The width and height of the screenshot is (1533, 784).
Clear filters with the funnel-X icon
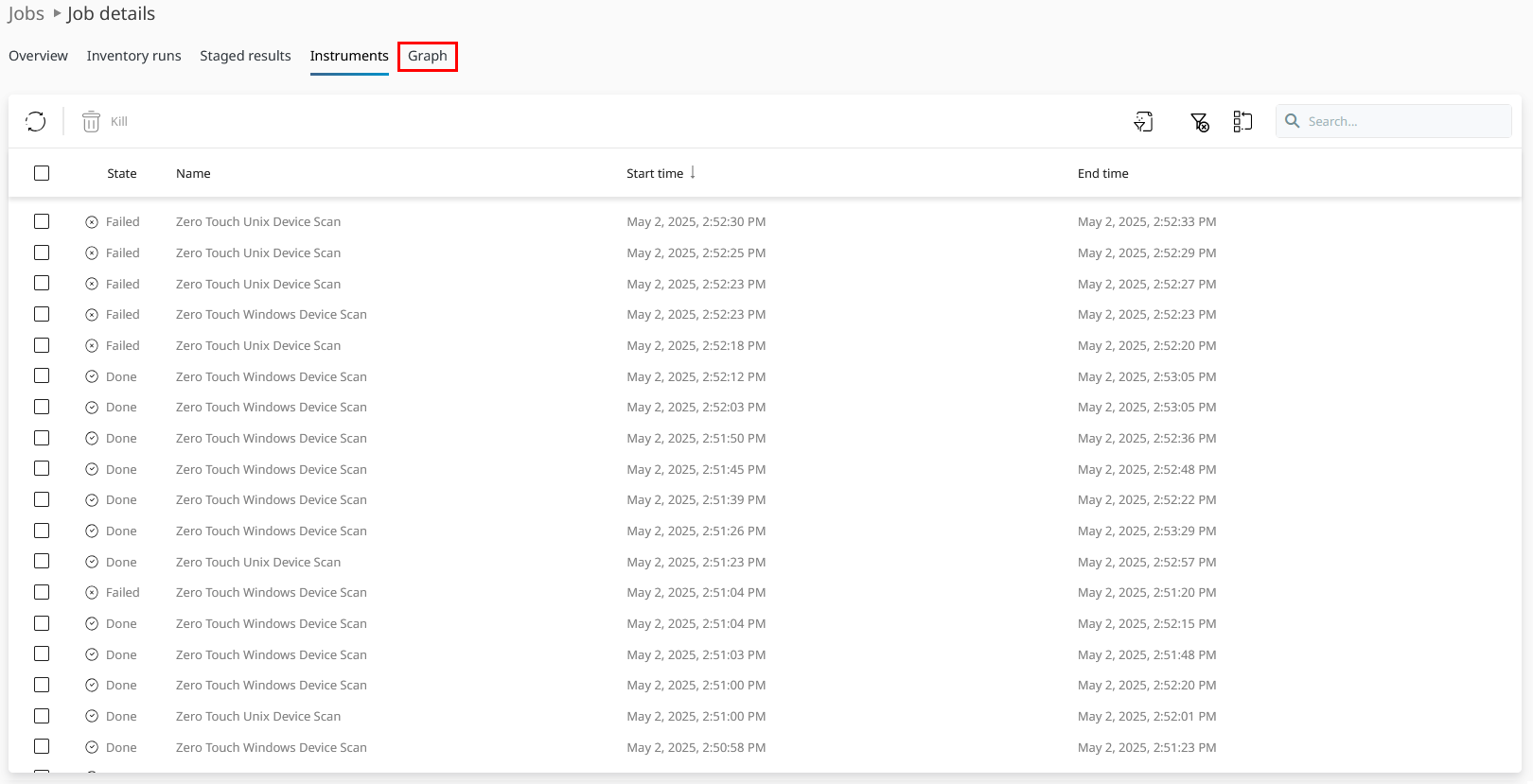pyautogui.click(x=1199, y=121)
